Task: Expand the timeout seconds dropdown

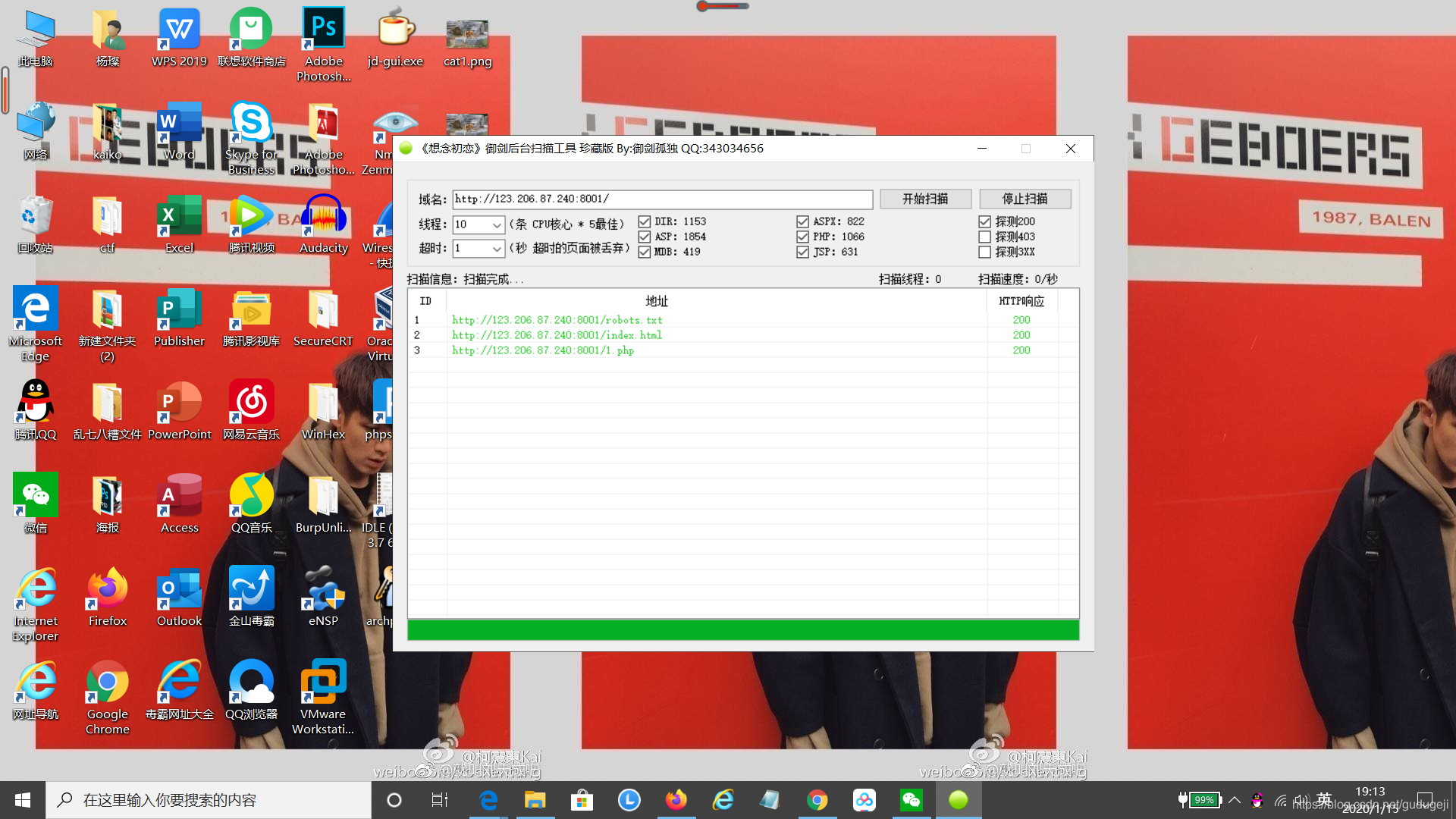Action: coord(498,248)
